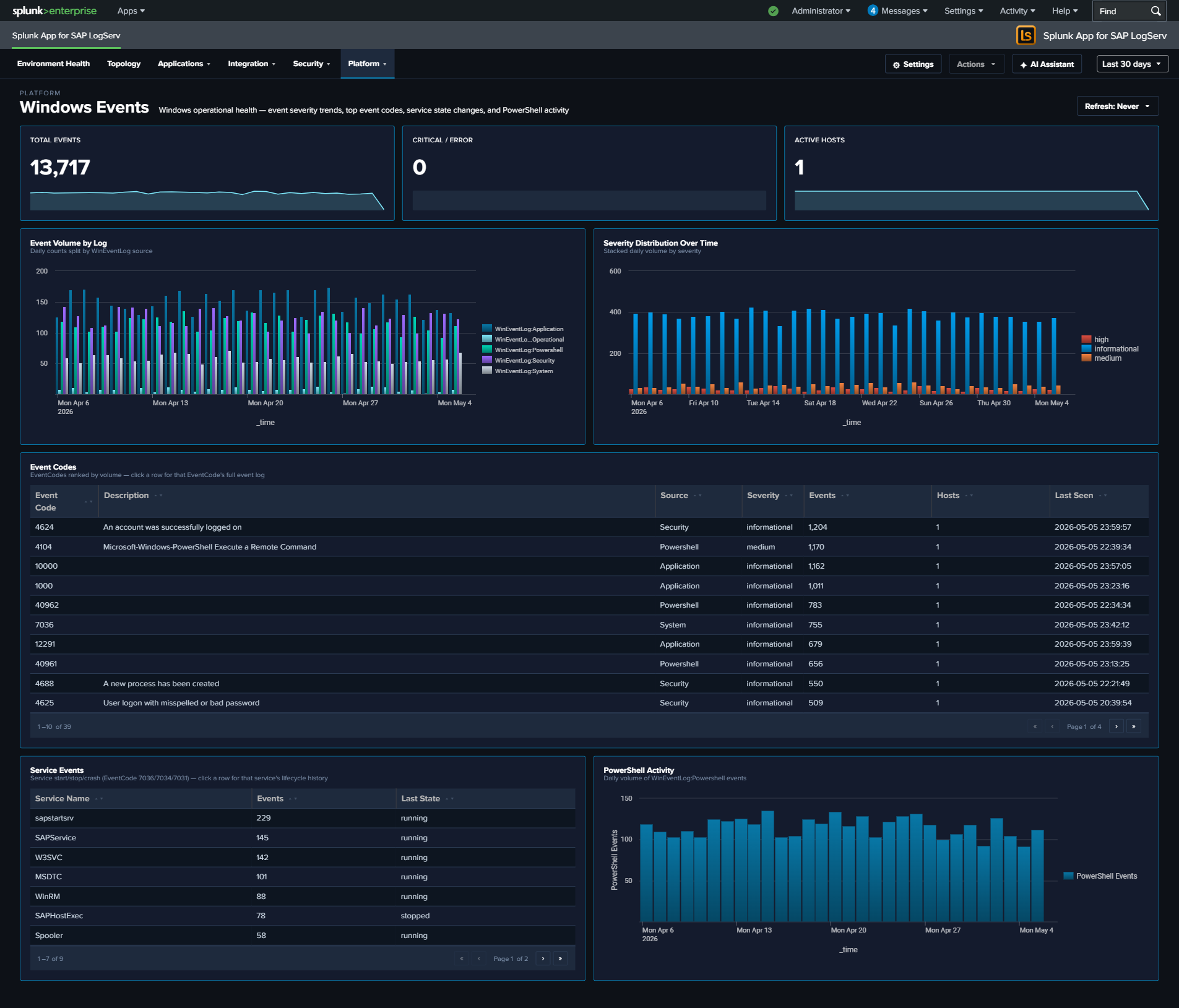The width and height of the screenshot is (1179, 1008).
Task: Click the high severity legend entry
Action: click(1095, 339)
